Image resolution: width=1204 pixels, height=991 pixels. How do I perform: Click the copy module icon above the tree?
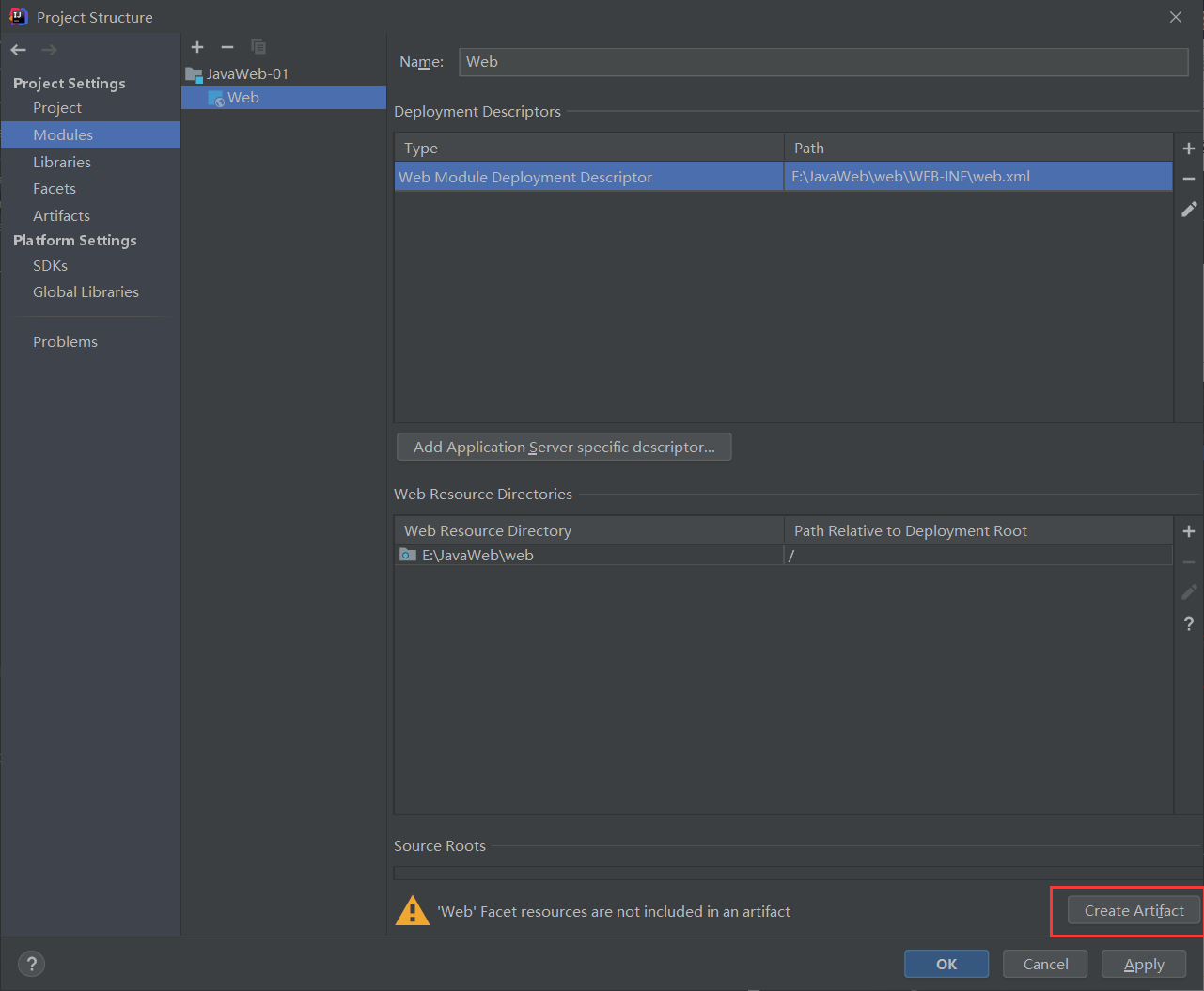click(x=258, y=47)
